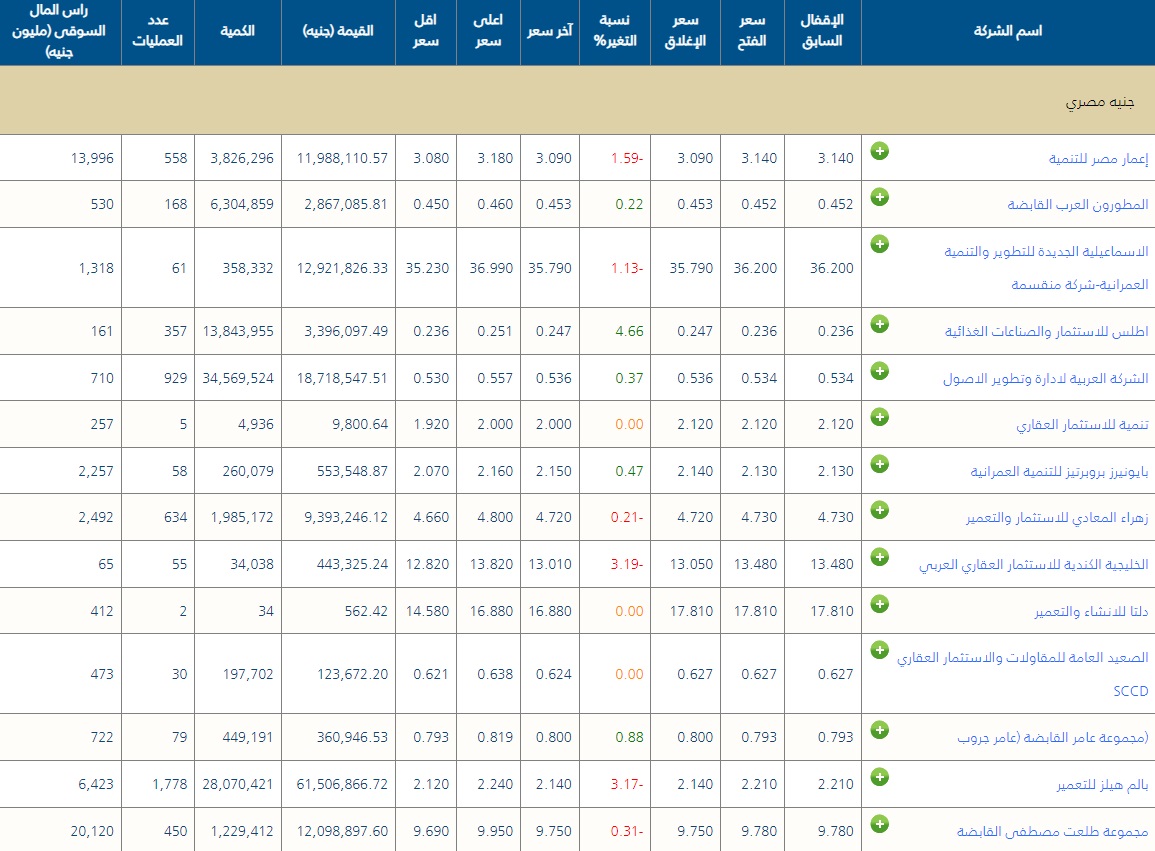The image size is (1155, 851).
Task: Click the راس المال السوقى column header
Action: tap(60, 31)
